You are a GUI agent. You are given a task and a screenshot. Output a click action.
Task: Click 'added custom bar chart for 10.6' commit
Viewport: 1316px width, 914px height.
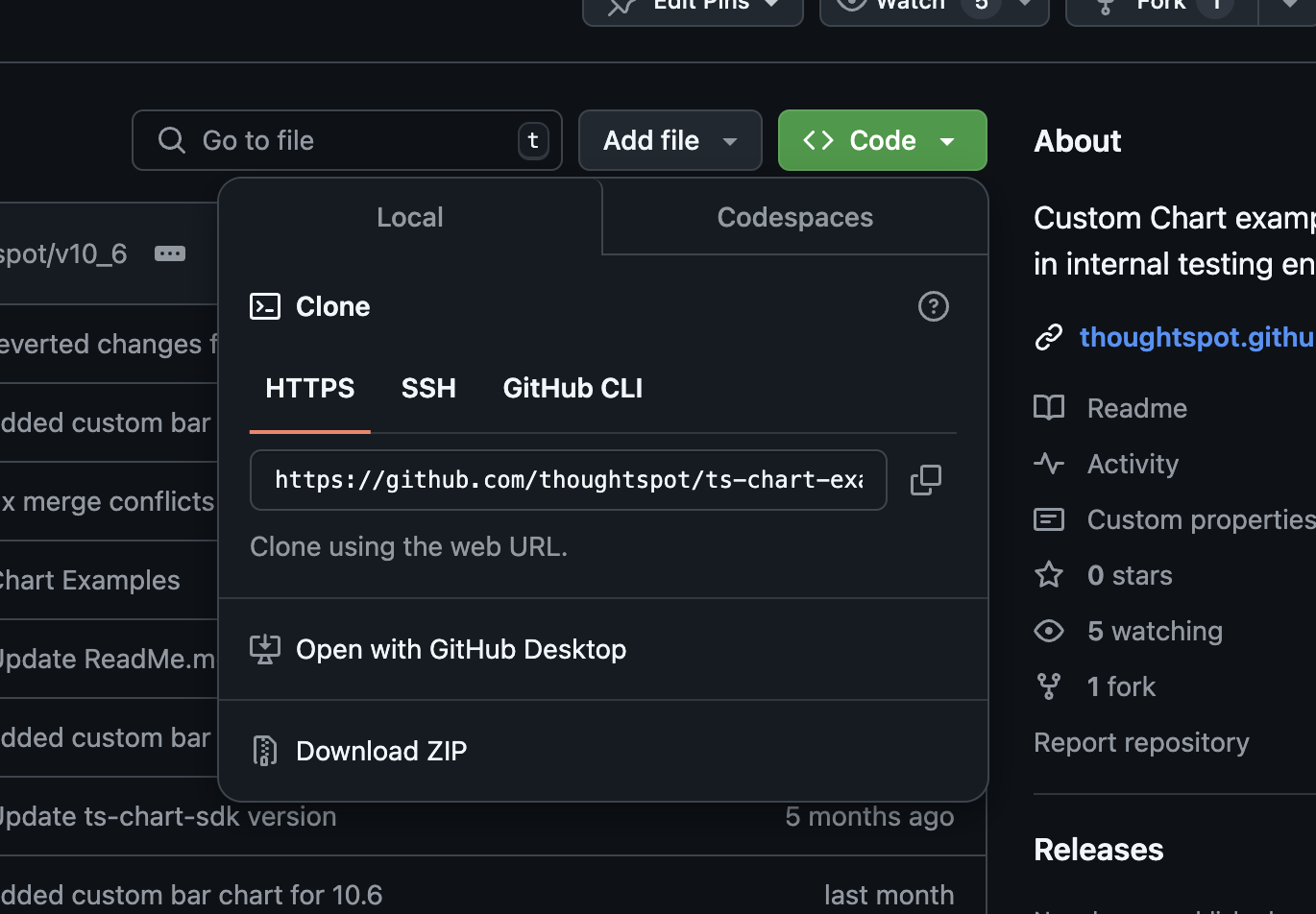[191, 895]
